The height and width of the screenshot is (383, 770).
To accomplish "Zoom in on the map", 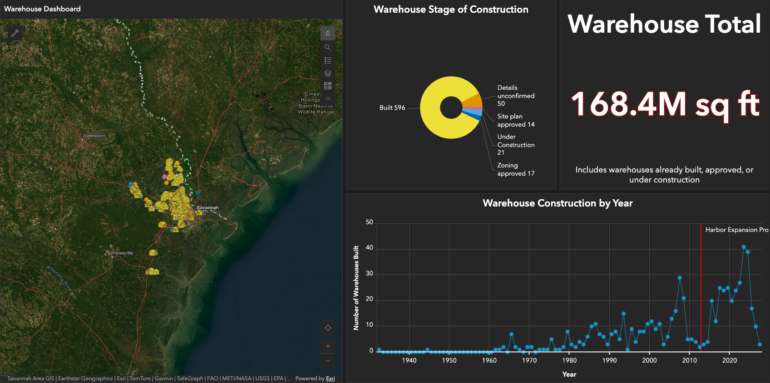I will pyautogui.click(x=328, y=346).
